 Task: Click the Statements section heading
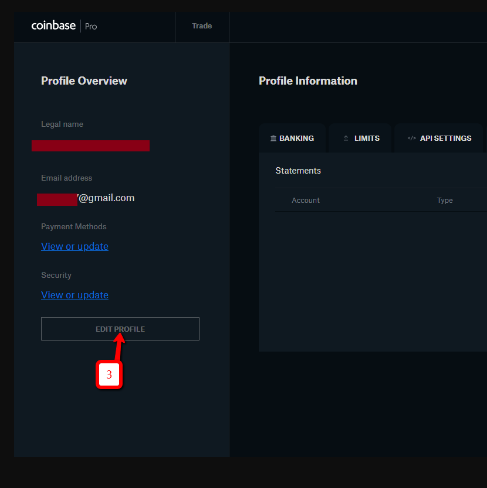pyautogui.click(x=298, y=171)
